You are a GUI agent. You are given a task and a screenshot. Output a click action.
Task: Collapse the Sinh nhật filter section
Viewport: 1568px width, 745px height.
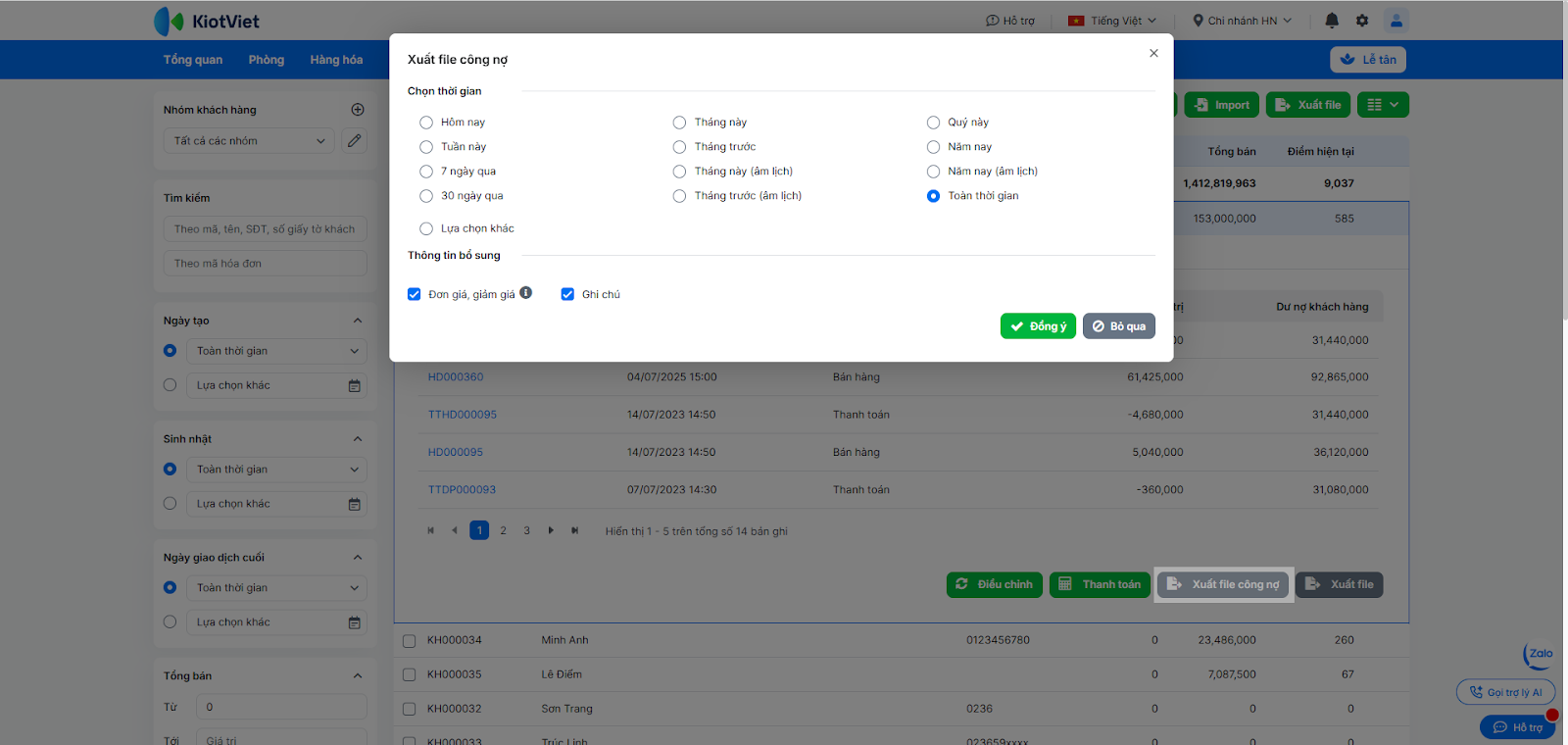[358, 439]
